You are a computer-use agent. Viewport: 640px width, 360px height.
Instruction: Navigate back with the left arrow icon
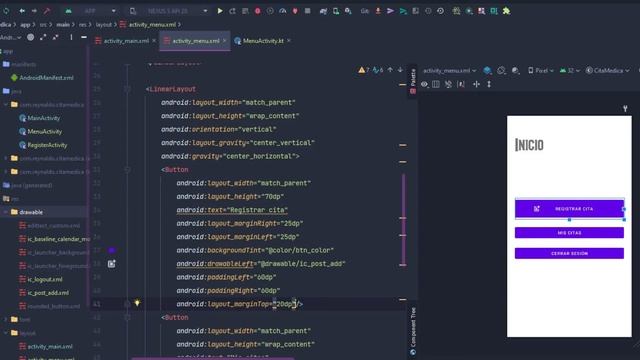(22, 11)
